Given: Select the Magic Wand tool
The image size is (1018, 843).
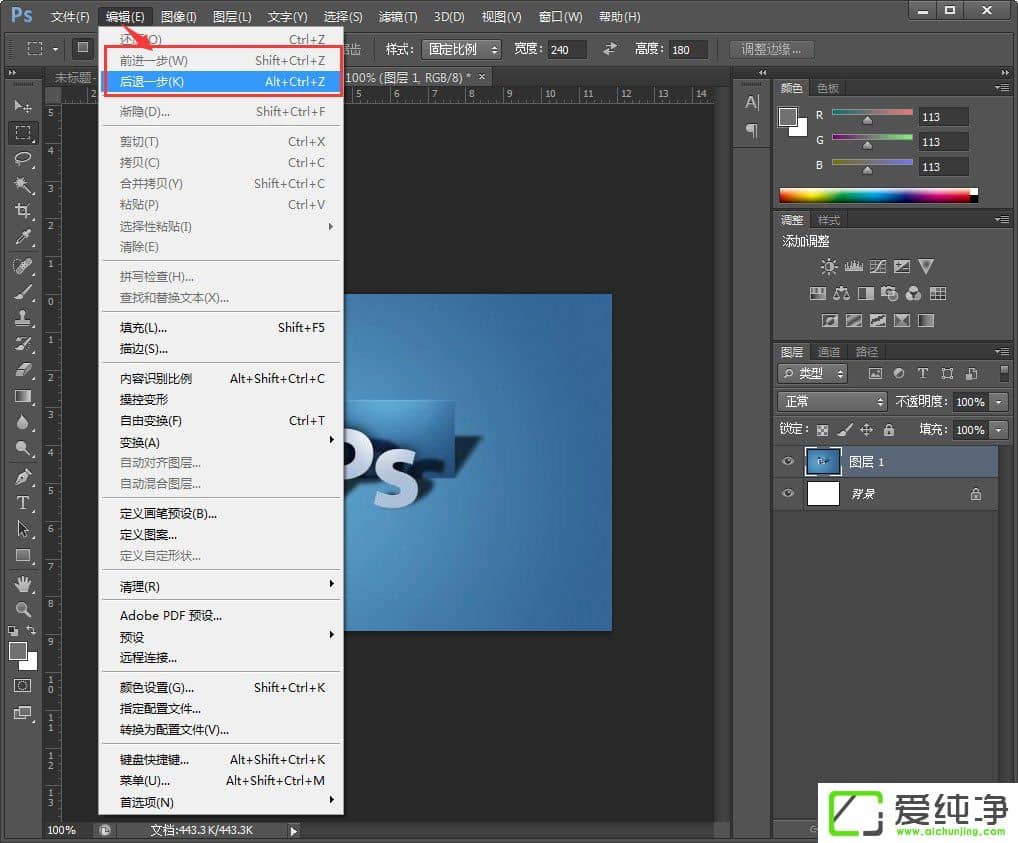Looking at the screenshot, I should click(23, 185).
